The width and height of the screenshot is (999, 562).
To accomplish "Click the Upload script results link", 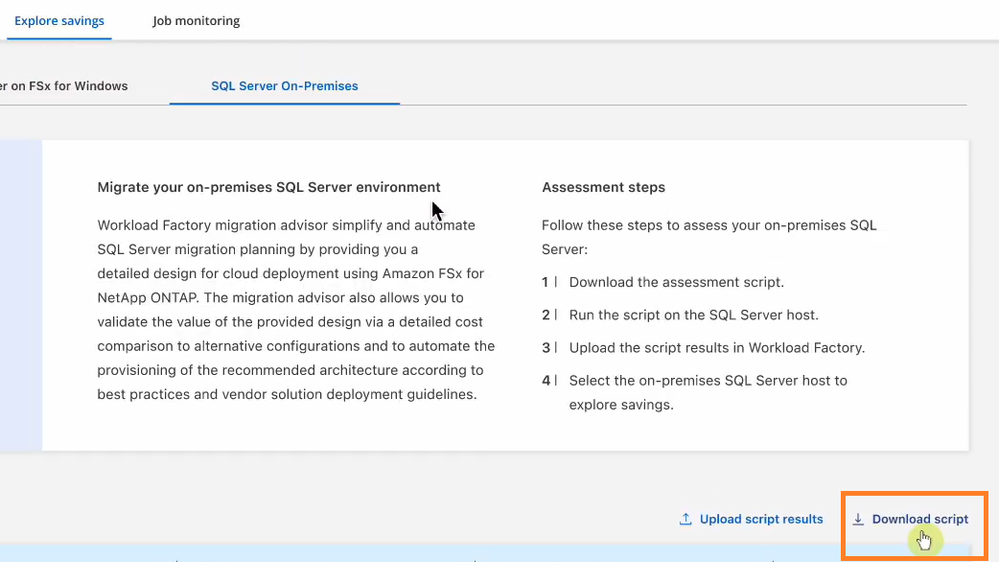I will pyautogui.click(x=761, y=519).
